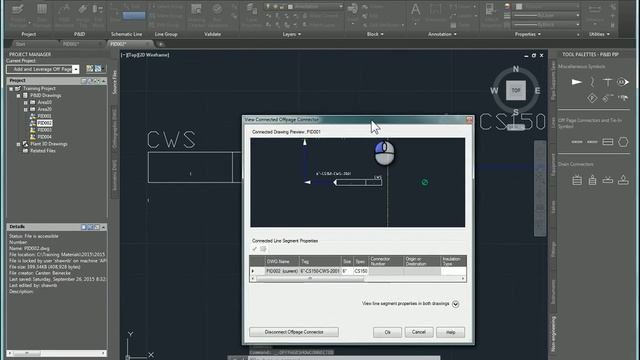Open the Utilities panel dropdown in ribbon
Viewport: 640px width, 360px height.
[599, 34]
